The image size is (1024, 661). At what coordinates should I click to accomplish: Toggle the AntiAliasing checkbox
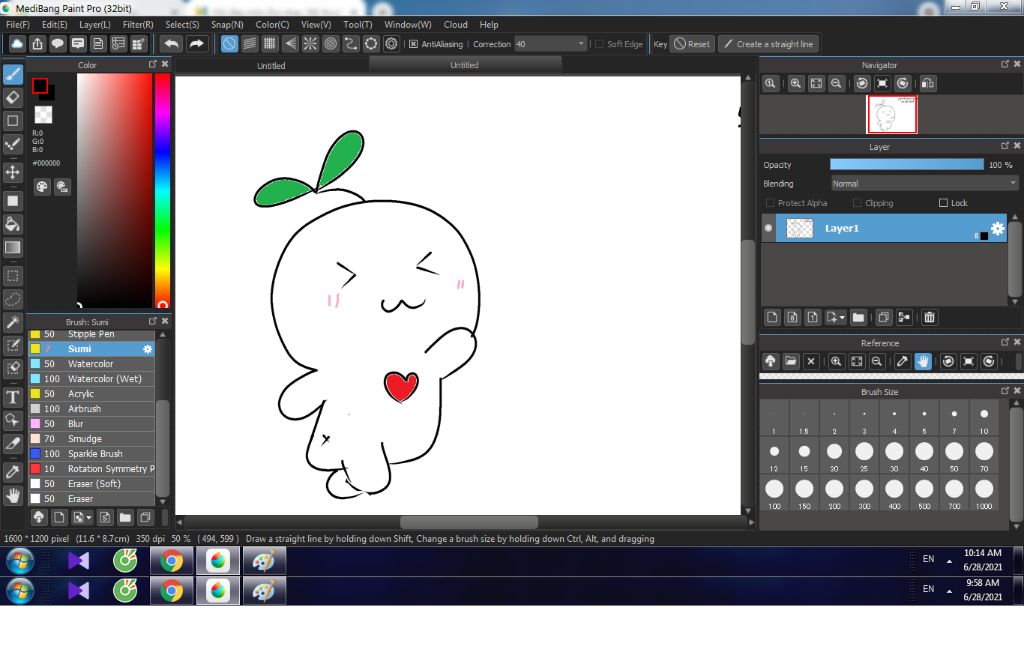[x=413, y=44]
